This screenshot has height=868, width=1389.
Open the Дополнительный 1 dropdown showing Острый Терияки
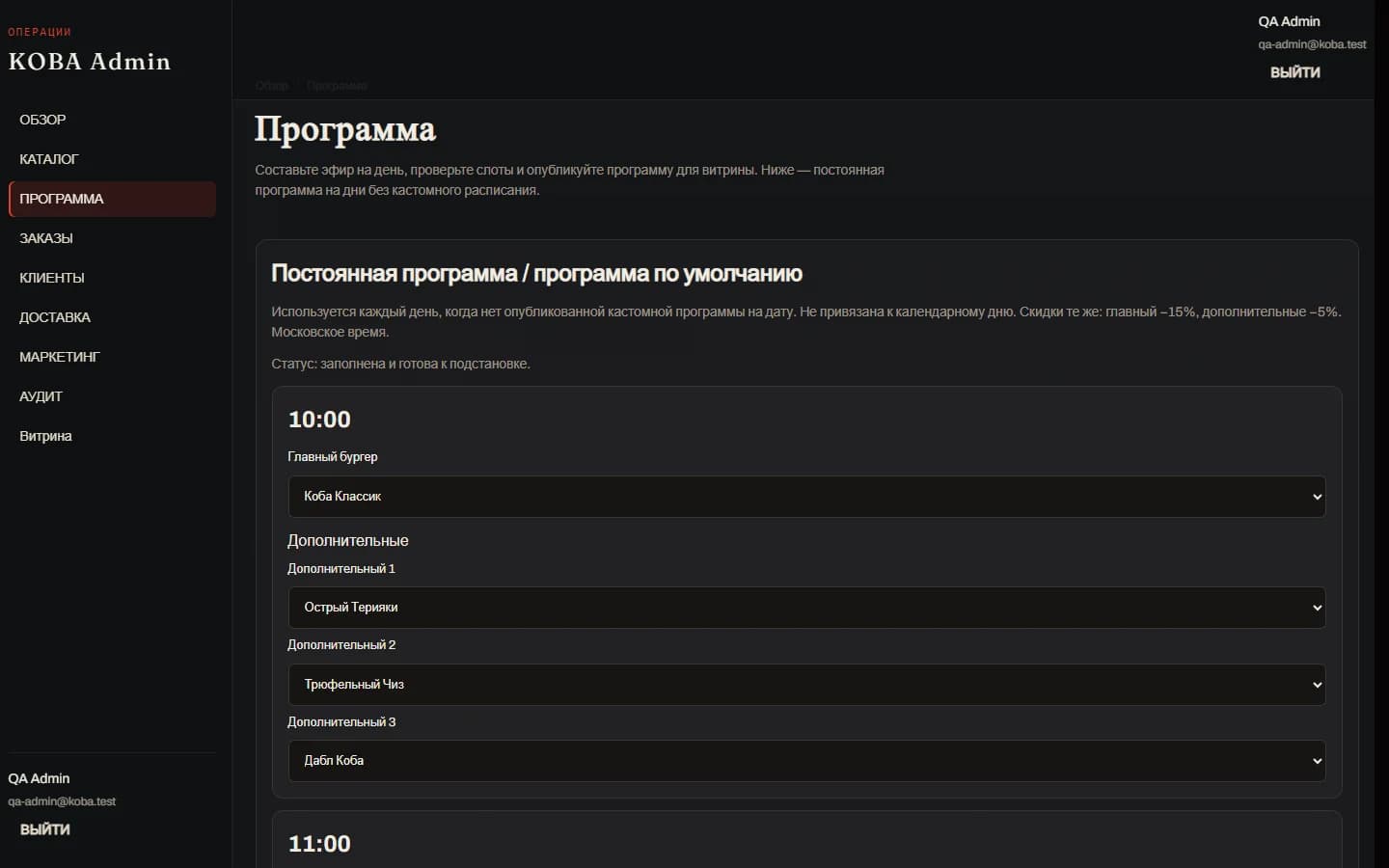click(x=806, y=608)
